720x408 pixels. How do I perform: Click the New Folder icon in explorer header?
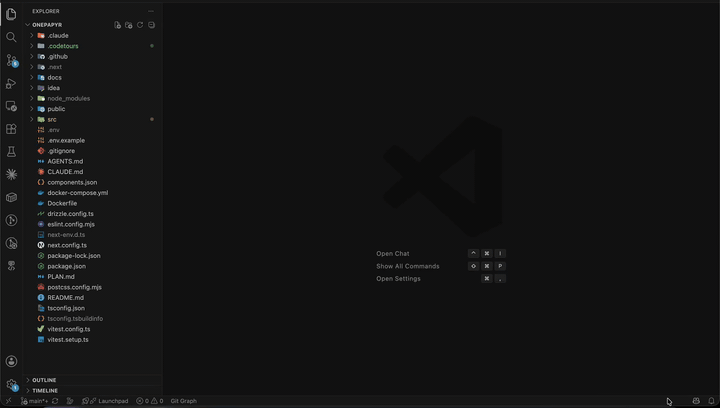click(x=129, y=25)
